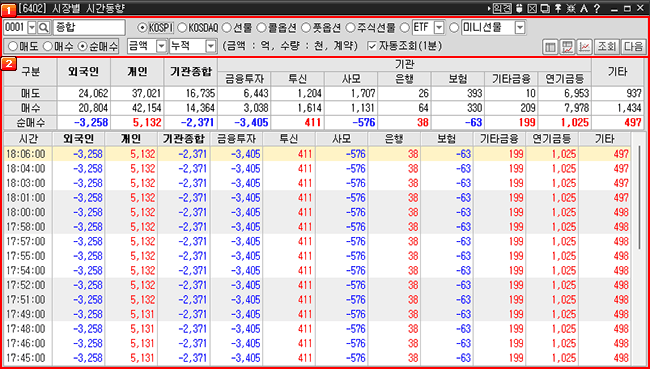Click the pin icon in title bar

[x=558, y=8]
